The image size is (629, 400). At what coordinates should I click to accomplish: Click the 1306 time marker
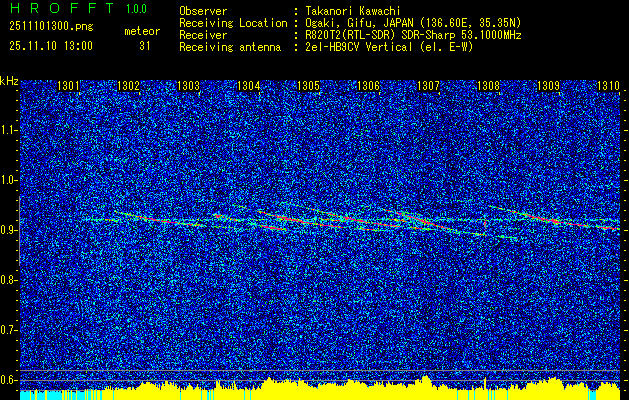click(368, 86)
